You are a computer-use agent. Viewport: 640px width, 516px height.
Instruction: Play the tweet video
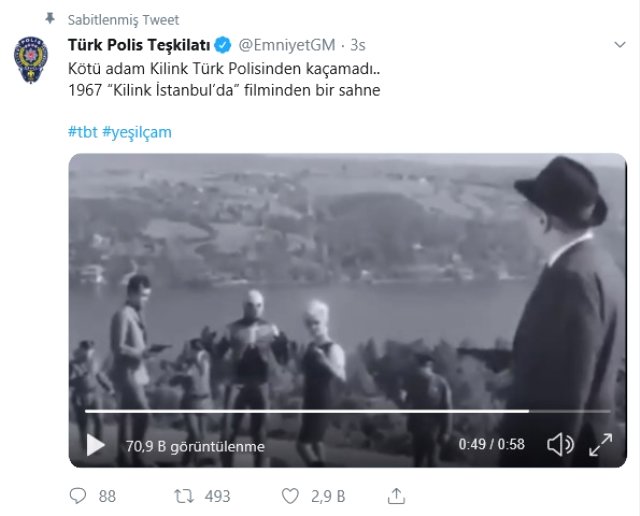[x=95, y=444]
